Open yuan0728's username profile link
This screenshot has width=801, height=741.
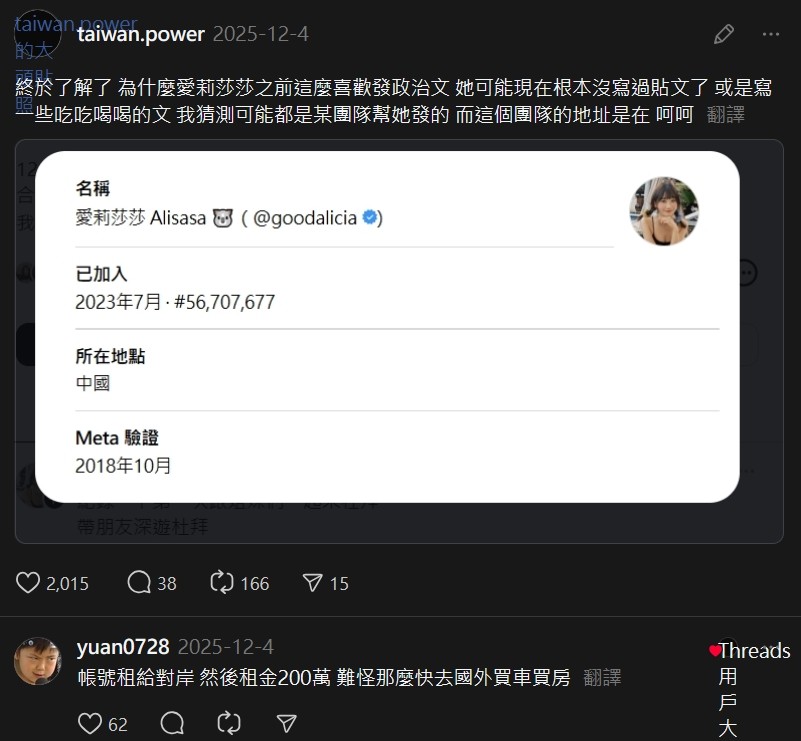tap(123, 647)
